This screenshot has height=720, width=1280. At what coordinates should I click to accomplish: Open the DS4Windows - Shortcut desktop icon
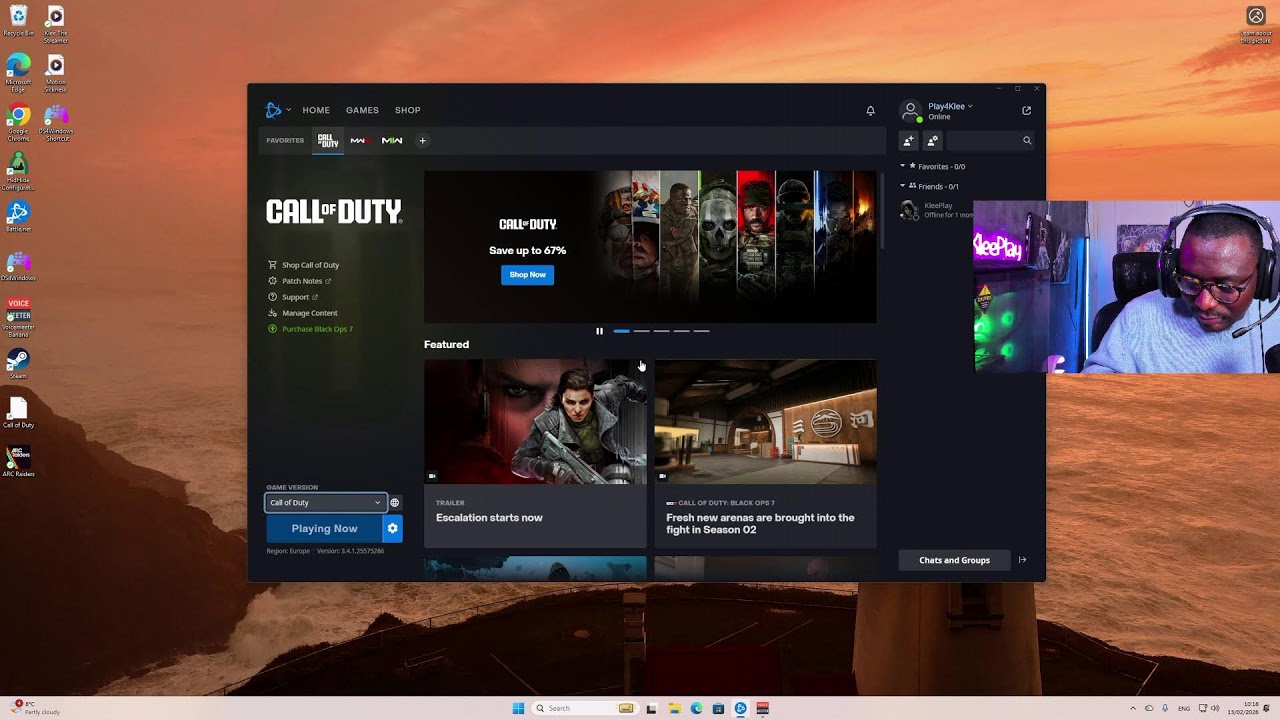click(56, 123)
